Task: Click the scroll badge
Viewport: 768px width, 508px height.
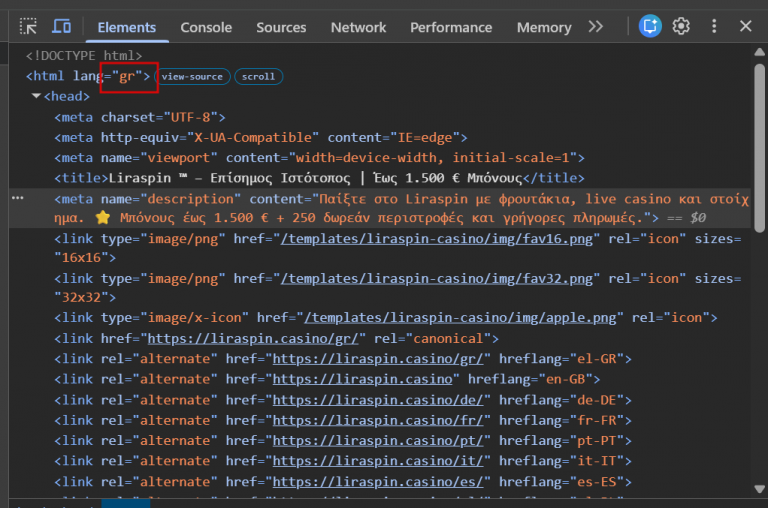Action: click(x=258, y=76)
